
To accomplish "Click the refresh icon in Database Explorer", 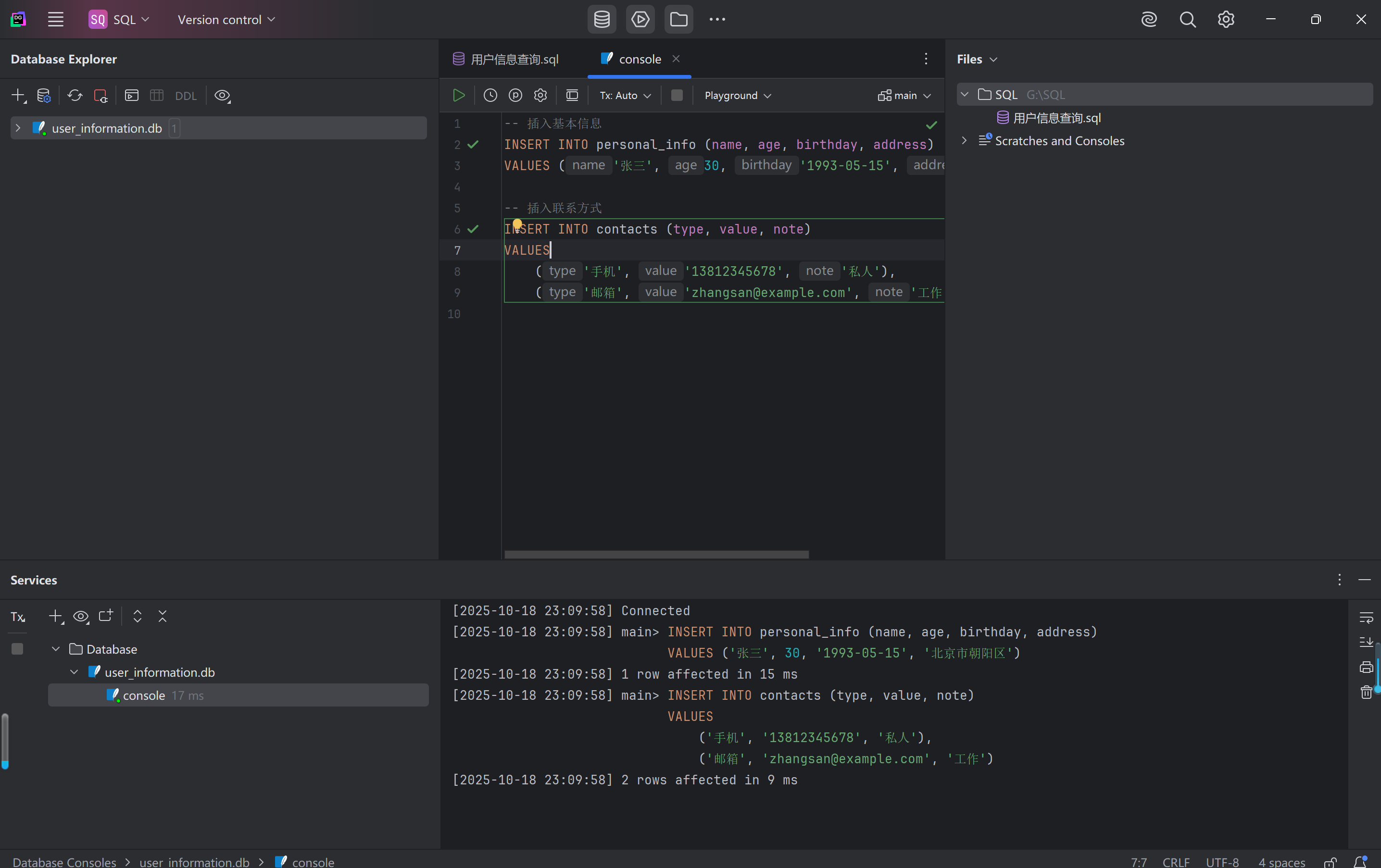I will click(x=75, y=95).
